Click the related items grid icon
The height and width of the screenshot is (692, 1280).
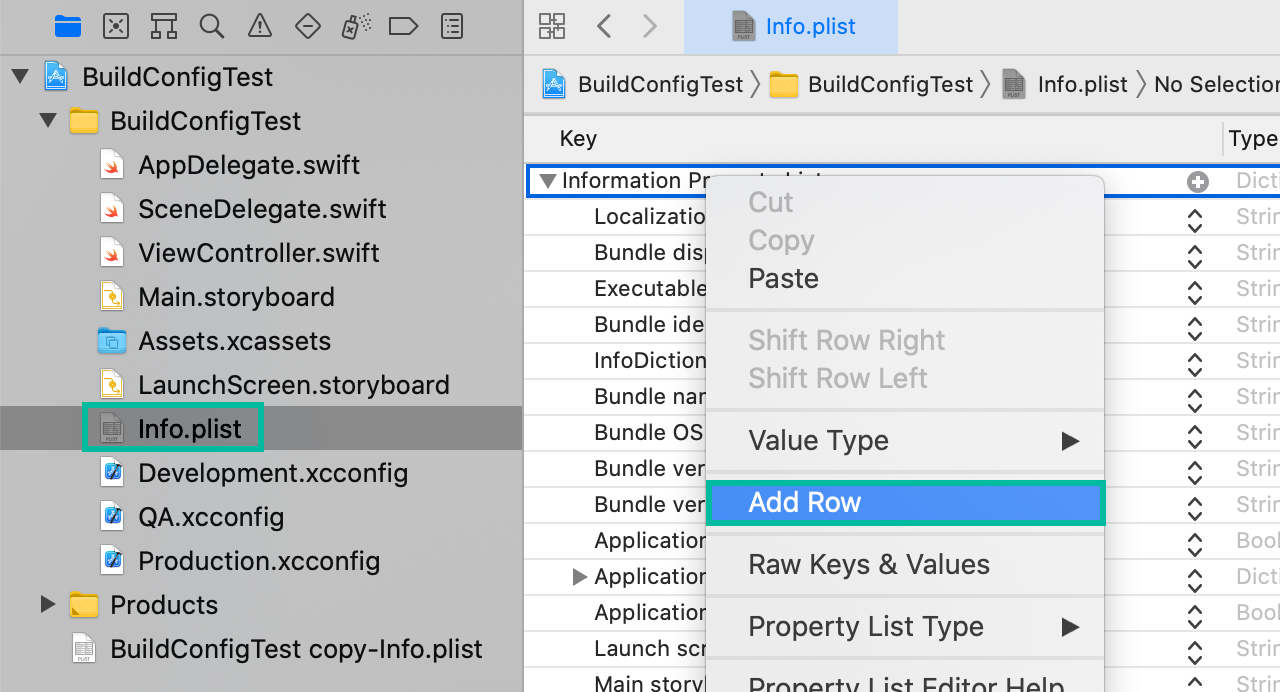click(x=552, y=26)
